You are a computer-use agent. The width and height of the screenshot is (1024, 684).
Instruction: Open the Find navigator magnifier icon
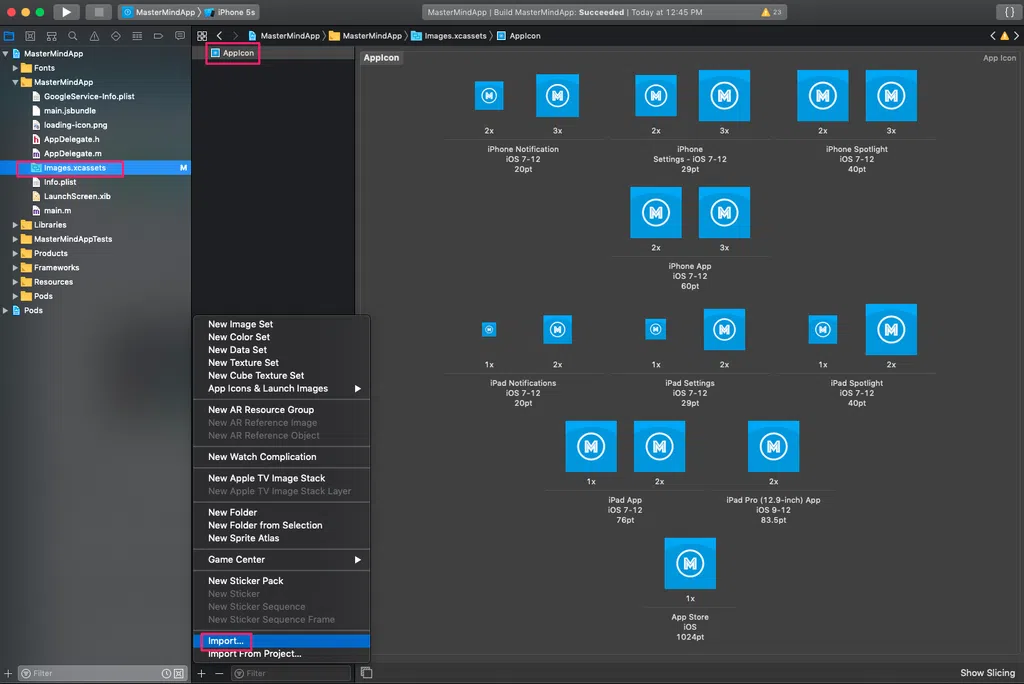click(72, 36)
